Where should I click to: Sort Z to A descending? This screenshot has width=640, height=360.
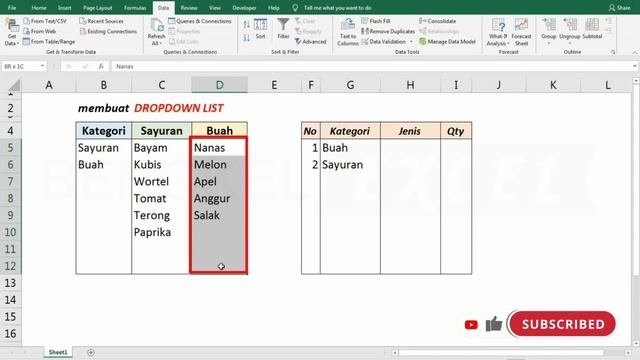pyautogui.click(x=247, y=38)
